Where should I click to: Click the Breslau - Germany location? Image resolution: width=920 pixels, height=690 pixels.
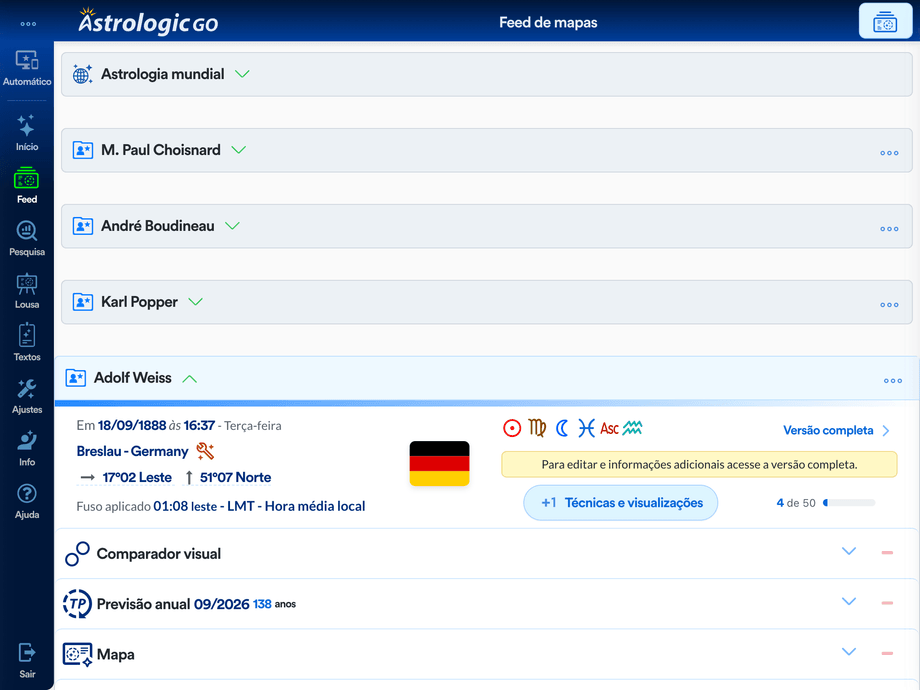(x=132, y=451)
